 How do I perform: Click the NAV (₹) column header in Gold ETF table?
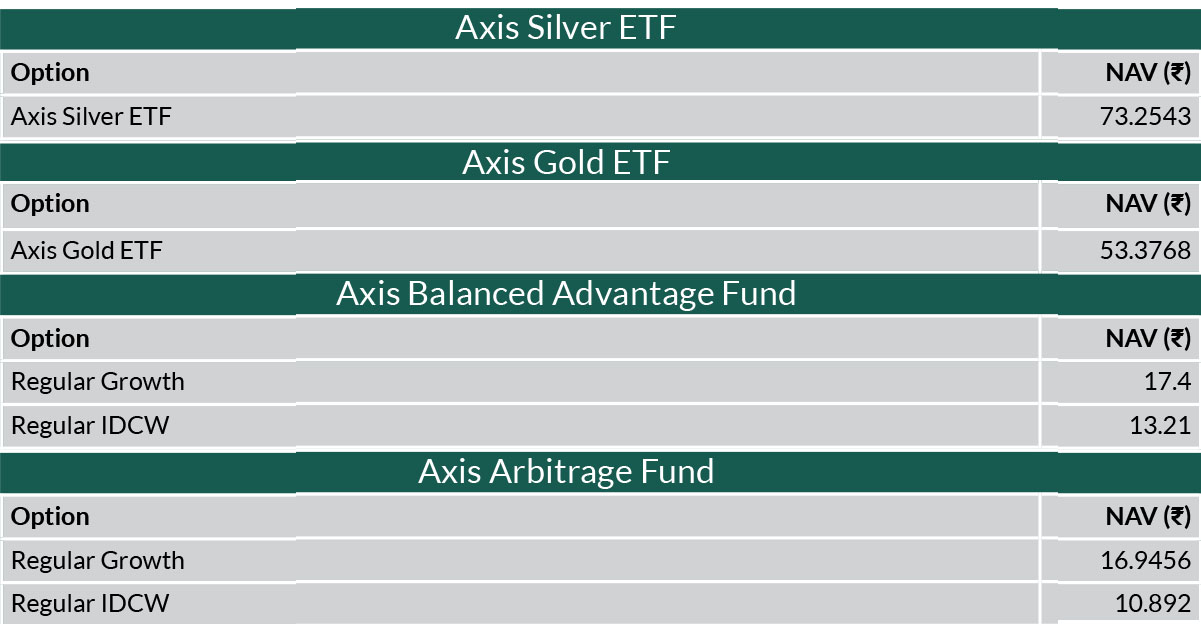[x=1148, y=204]
